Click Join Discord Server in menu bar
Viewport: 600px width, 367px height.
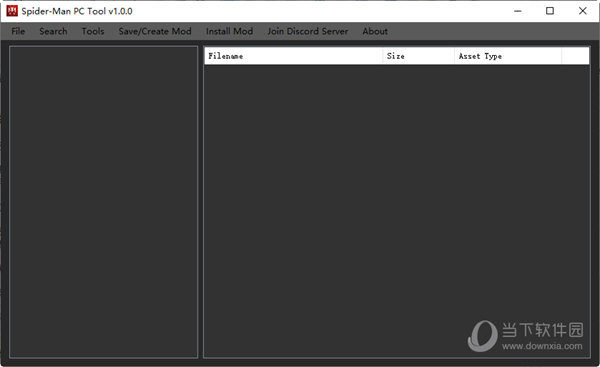coord(308,31)
